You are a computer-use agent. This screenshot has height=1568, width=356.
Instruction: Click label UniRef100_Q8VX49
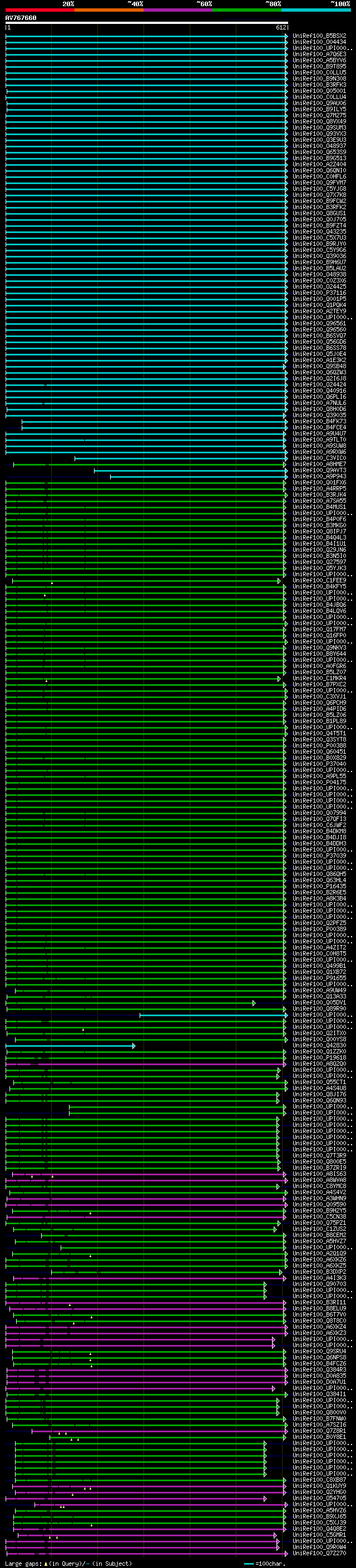[319, 121]
